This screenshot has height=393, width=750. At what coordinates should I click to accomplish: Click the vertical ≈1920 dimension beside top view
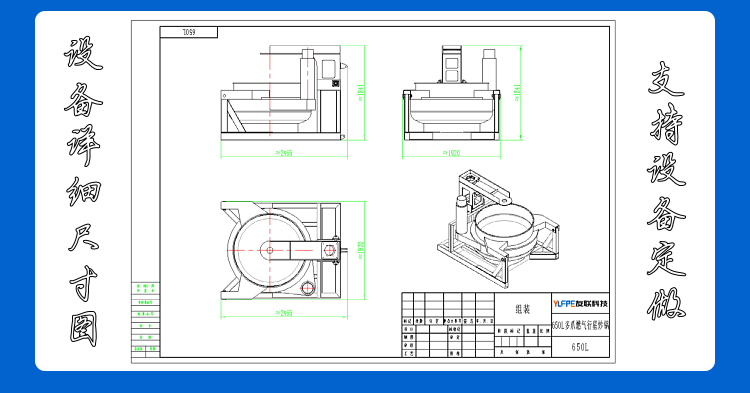pos(361,250)
